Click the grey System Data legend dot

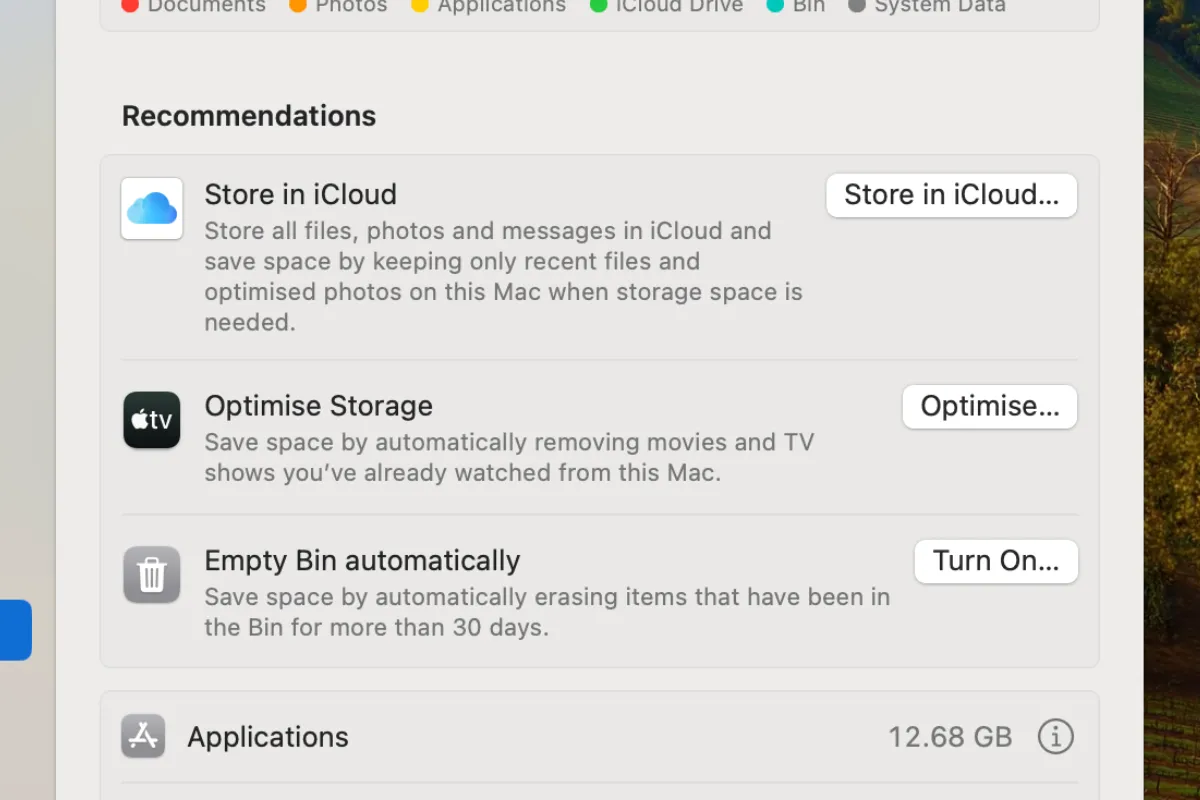coord(857,6)
